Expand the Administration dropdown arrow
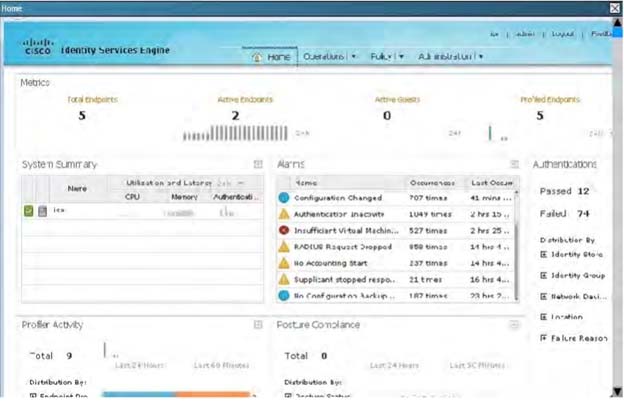 [x=481, y=57]
